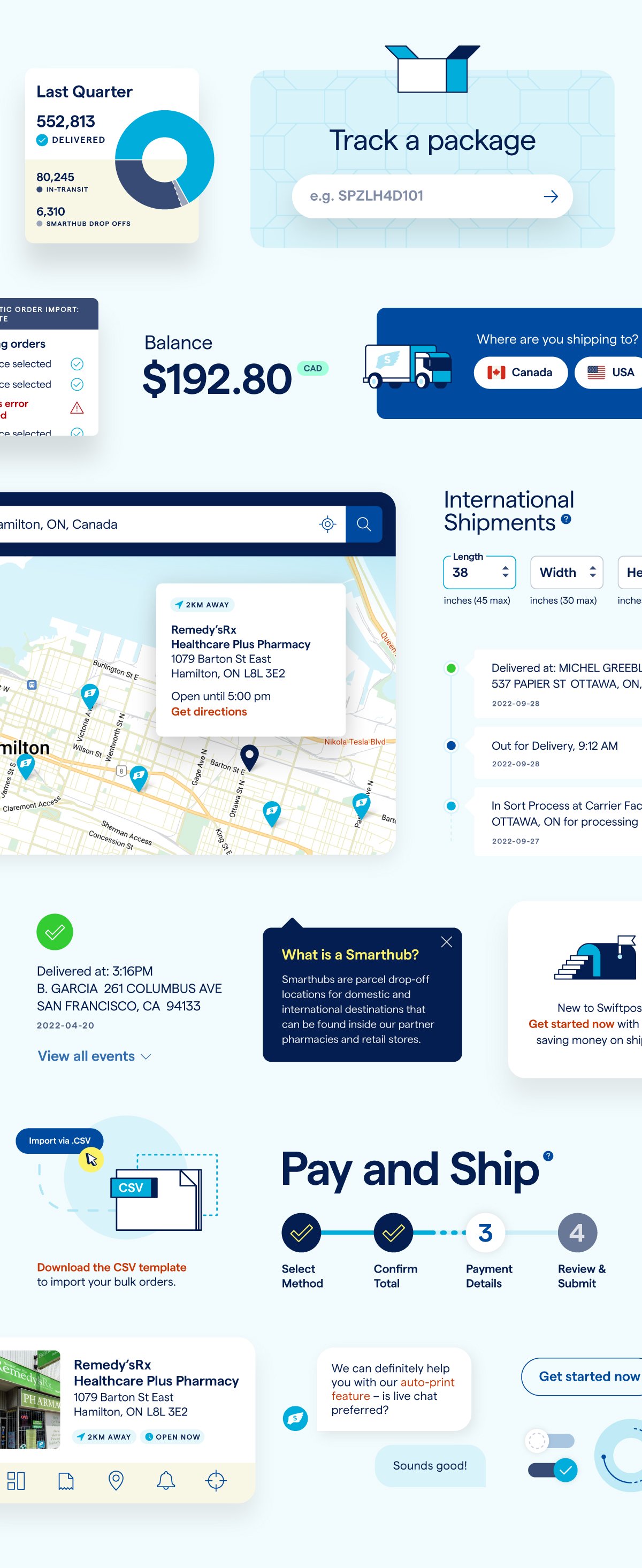
Task: Click the arrow icon in the tracking field
Action: pos(550,196)
